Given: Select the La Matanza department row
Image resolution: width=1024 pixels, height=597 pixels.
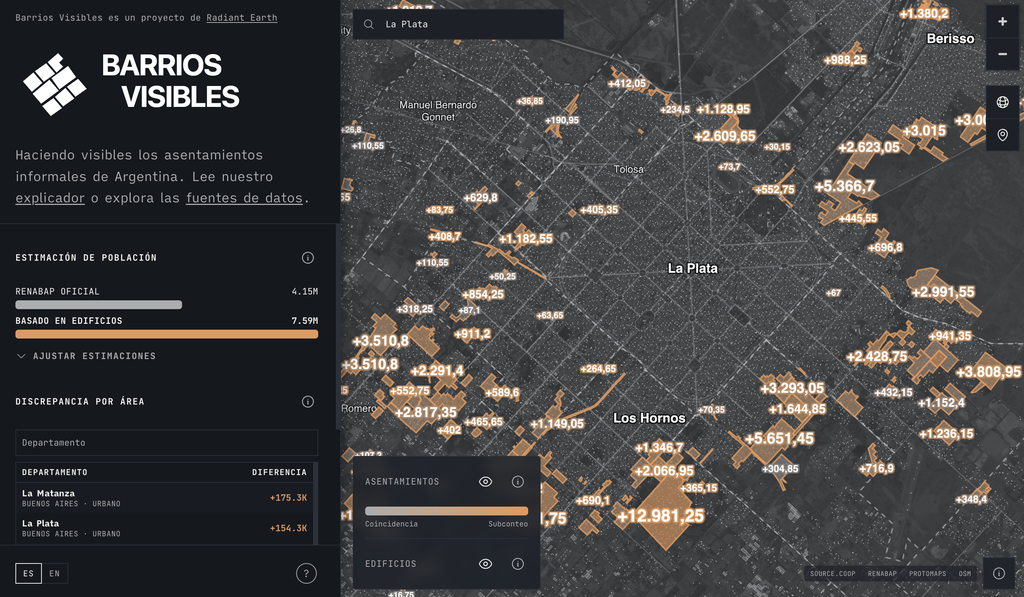Looking at the screenshot, I should pos(165,498).
